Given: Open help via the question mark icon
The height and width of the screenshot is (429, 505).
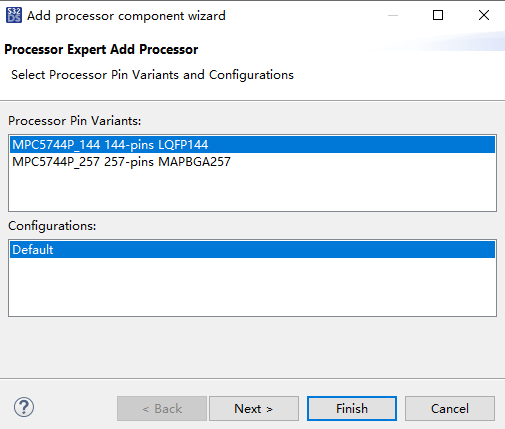Looking at the screenshot, I should 24,407.
